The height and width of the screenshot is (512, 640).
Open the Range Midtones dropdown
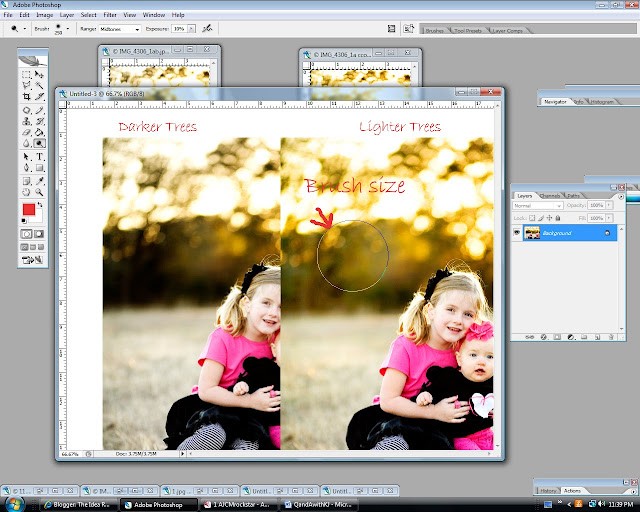pyautogui.click(x=120, y=29)
